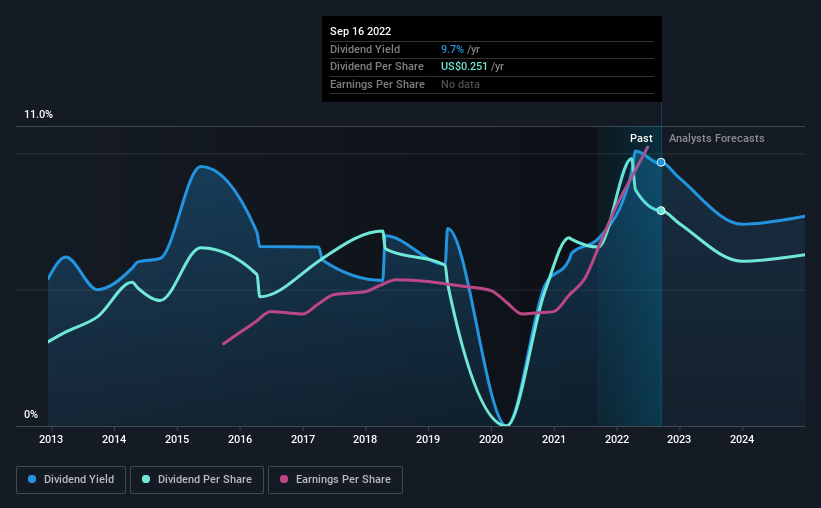Click the 9.7% dividend yield value

(x=452, y=49)
